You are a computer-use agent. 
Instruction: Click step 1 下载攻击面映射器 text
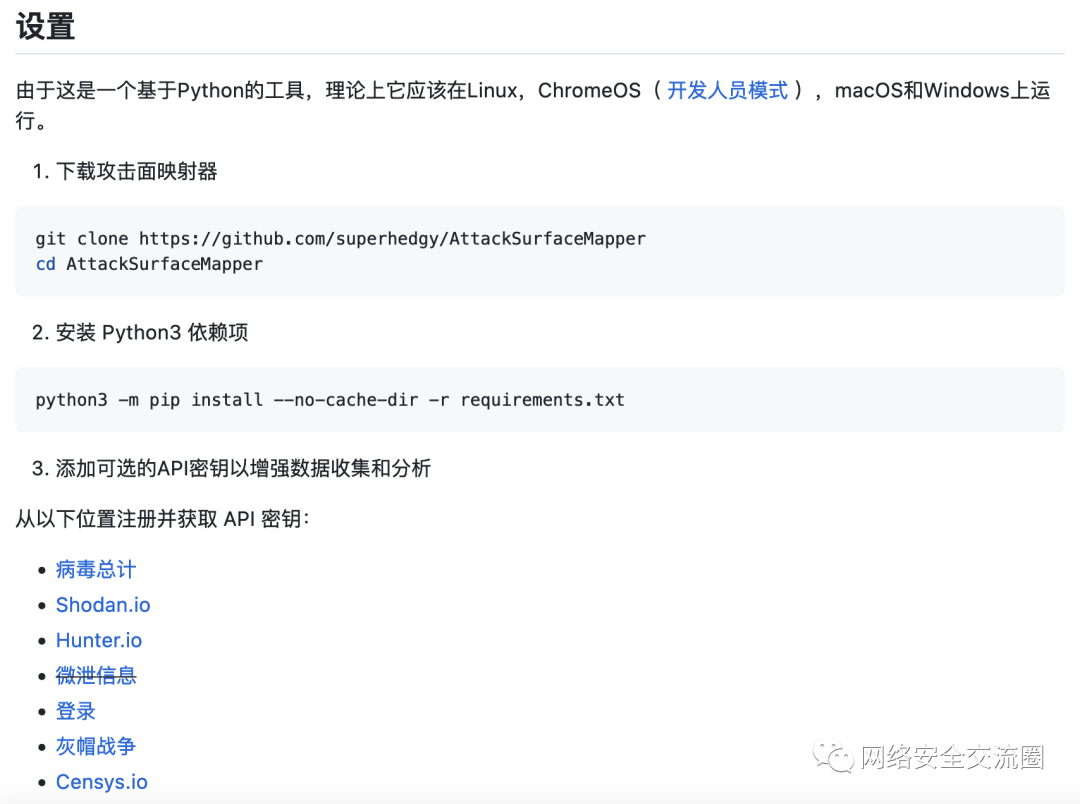pyautogui.click(x=136, y=171)
